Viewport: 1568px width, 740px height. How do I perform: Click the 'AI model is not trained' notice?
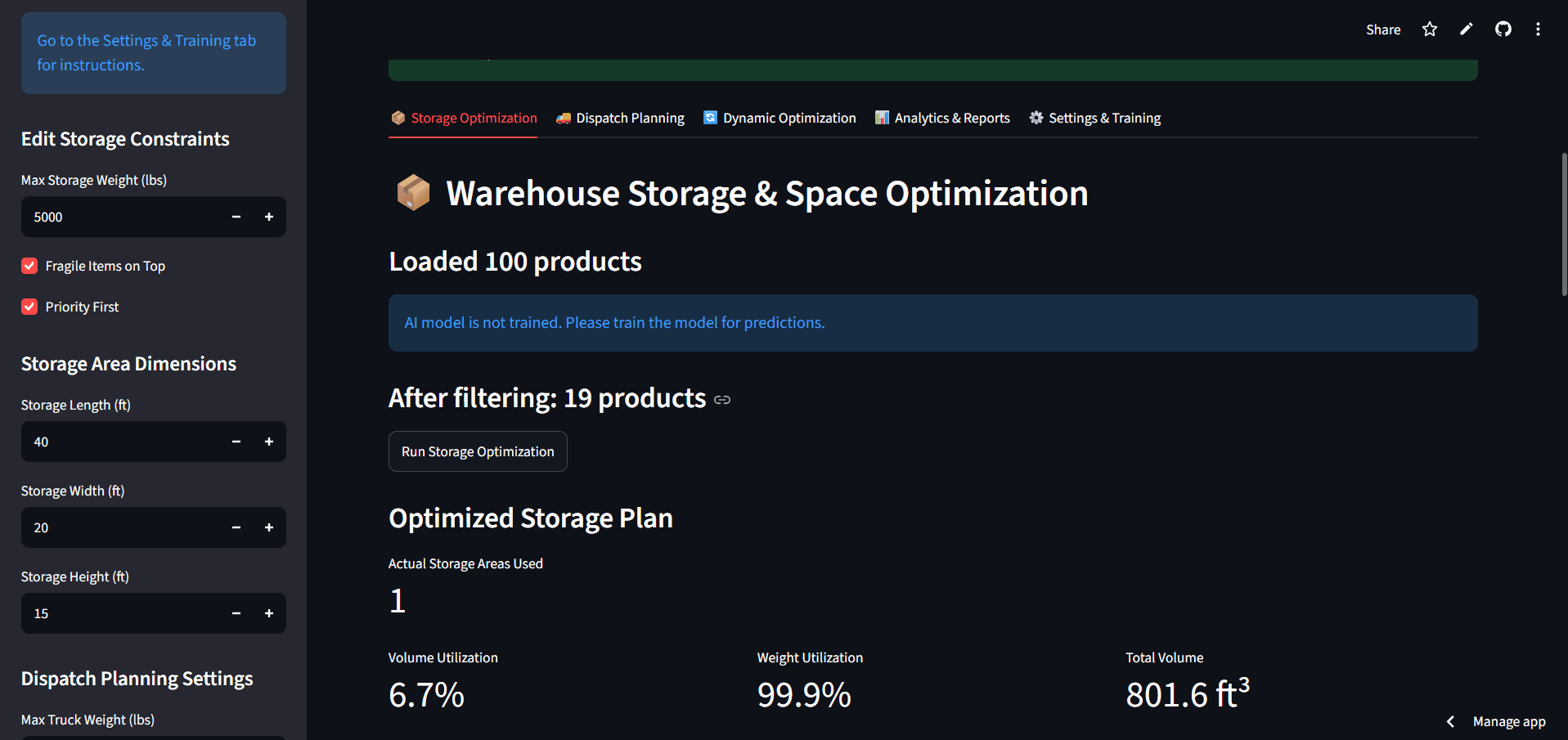pyautogui.click(x=932, y=323)
